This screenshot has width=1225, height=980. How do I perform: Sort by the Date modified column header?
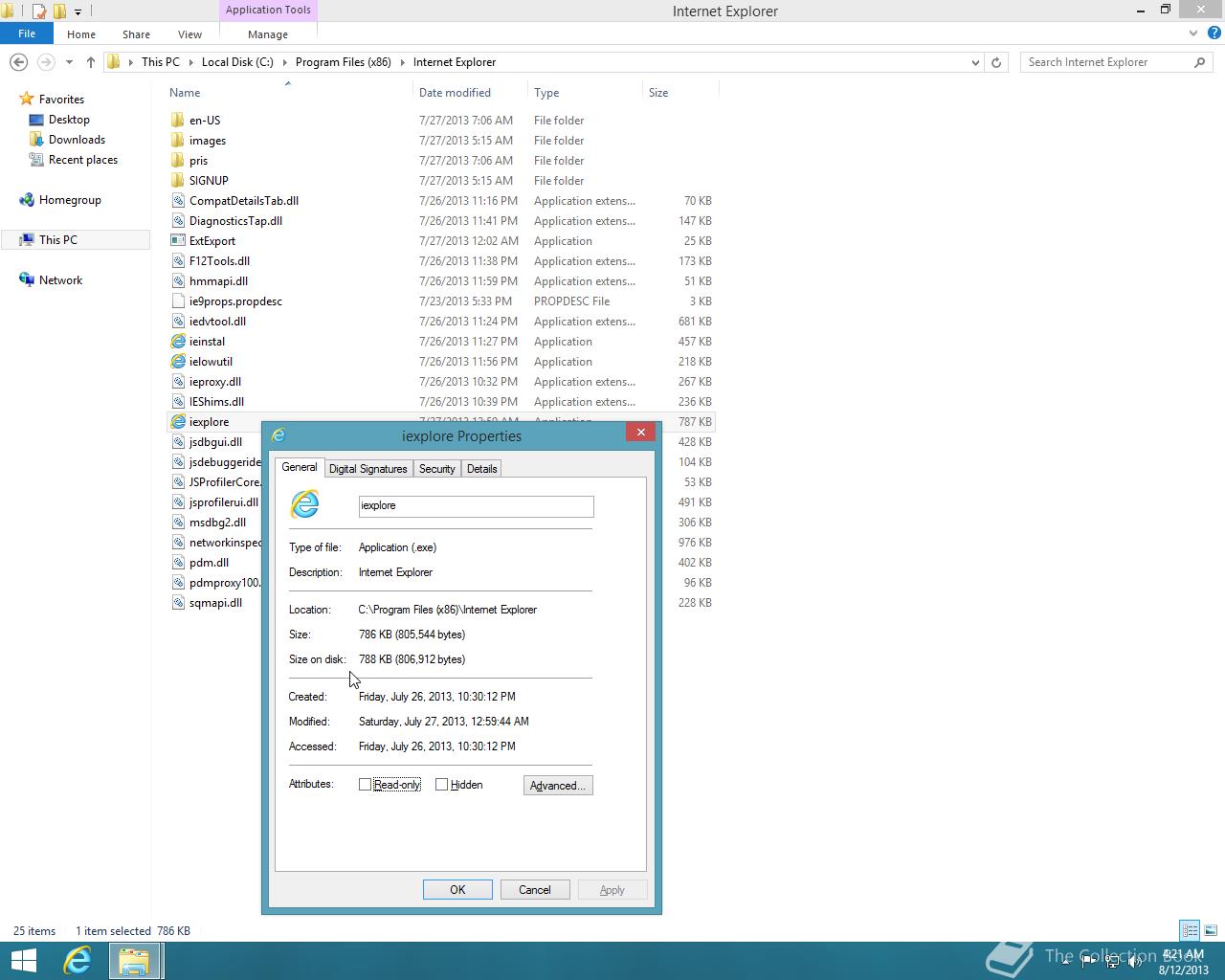[x=455, y=93]
